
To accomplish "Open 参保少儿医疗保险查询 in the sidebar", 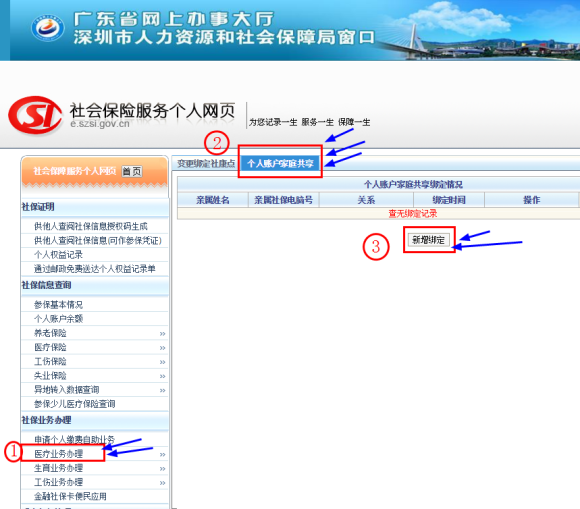I will 75,404.
